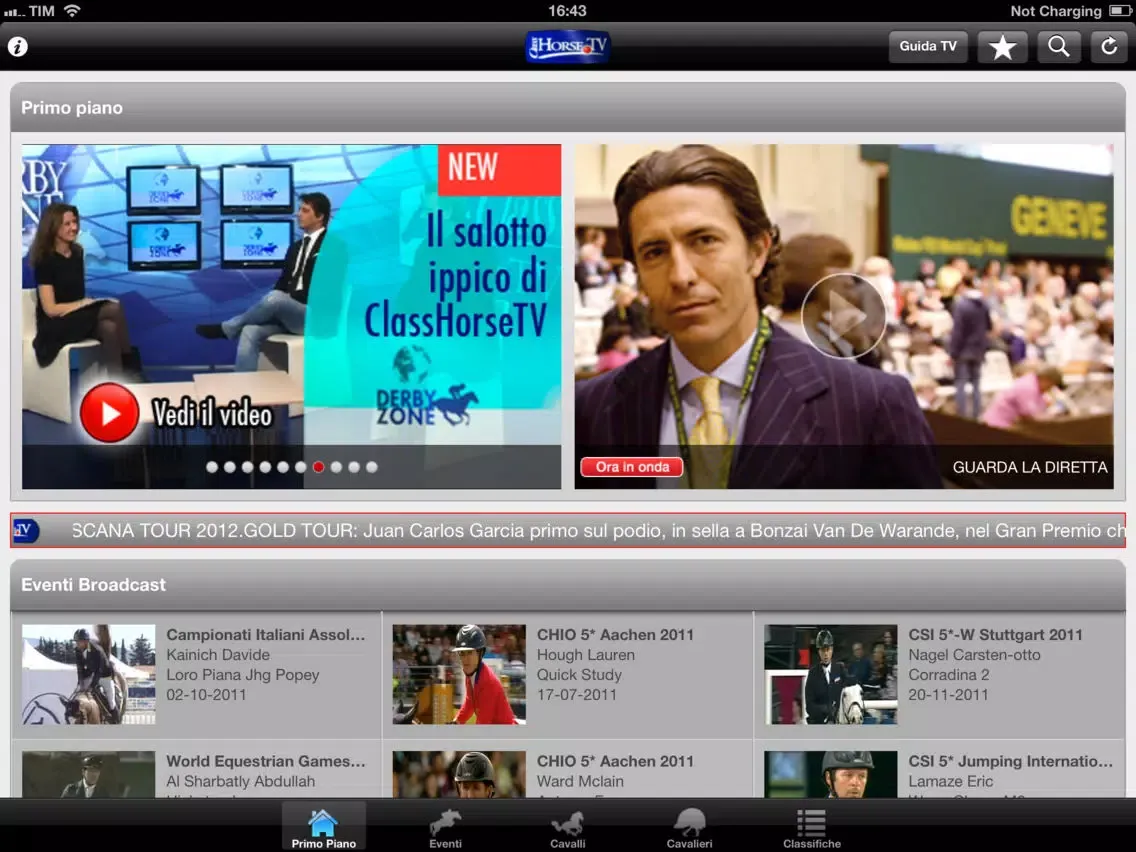The width and height of the screenshot is (1136, 852).
Task: Switch to the Cavalieri tab
Action: [x=689, y=827]
